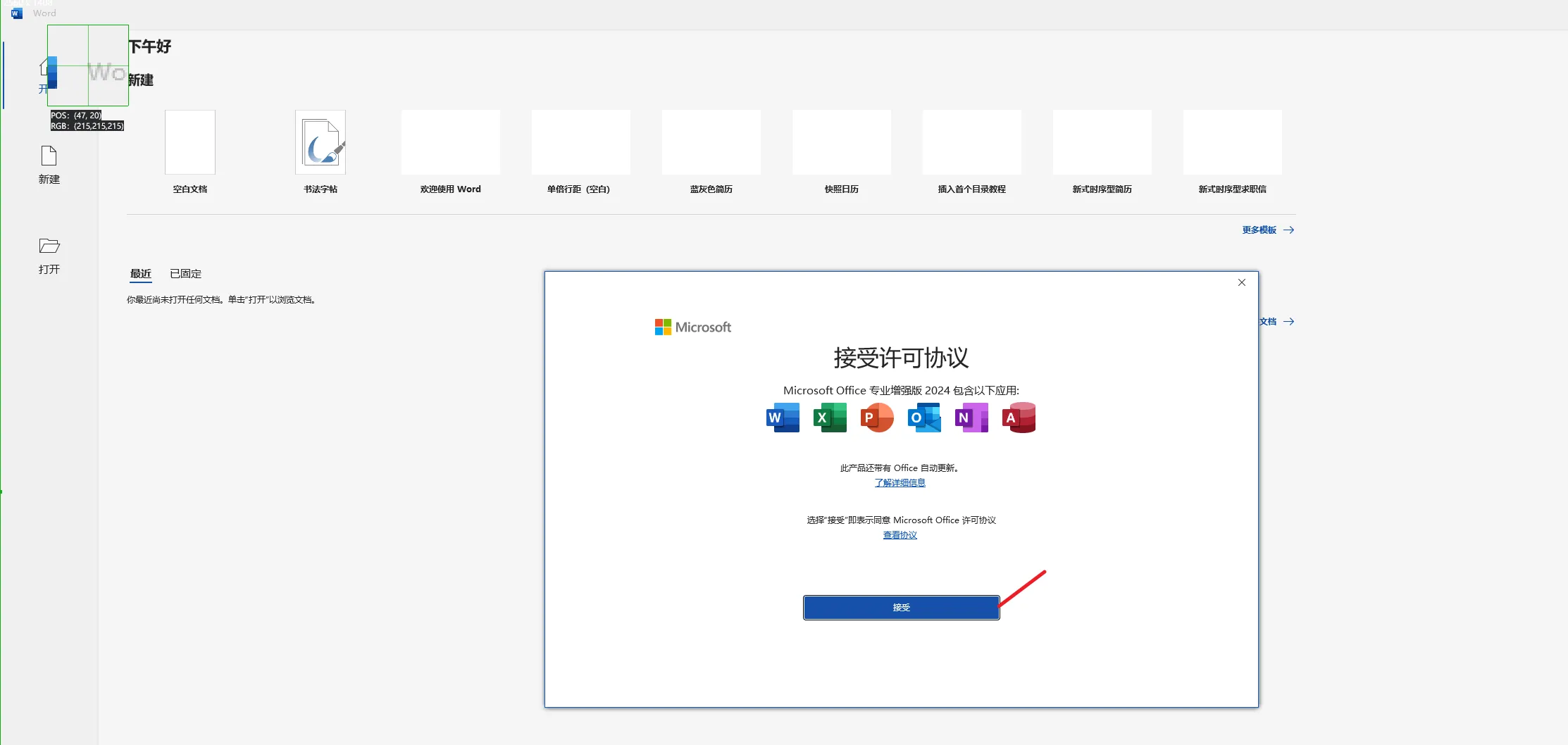Open the 打开 page from the sidebar

tap(49, 255)
